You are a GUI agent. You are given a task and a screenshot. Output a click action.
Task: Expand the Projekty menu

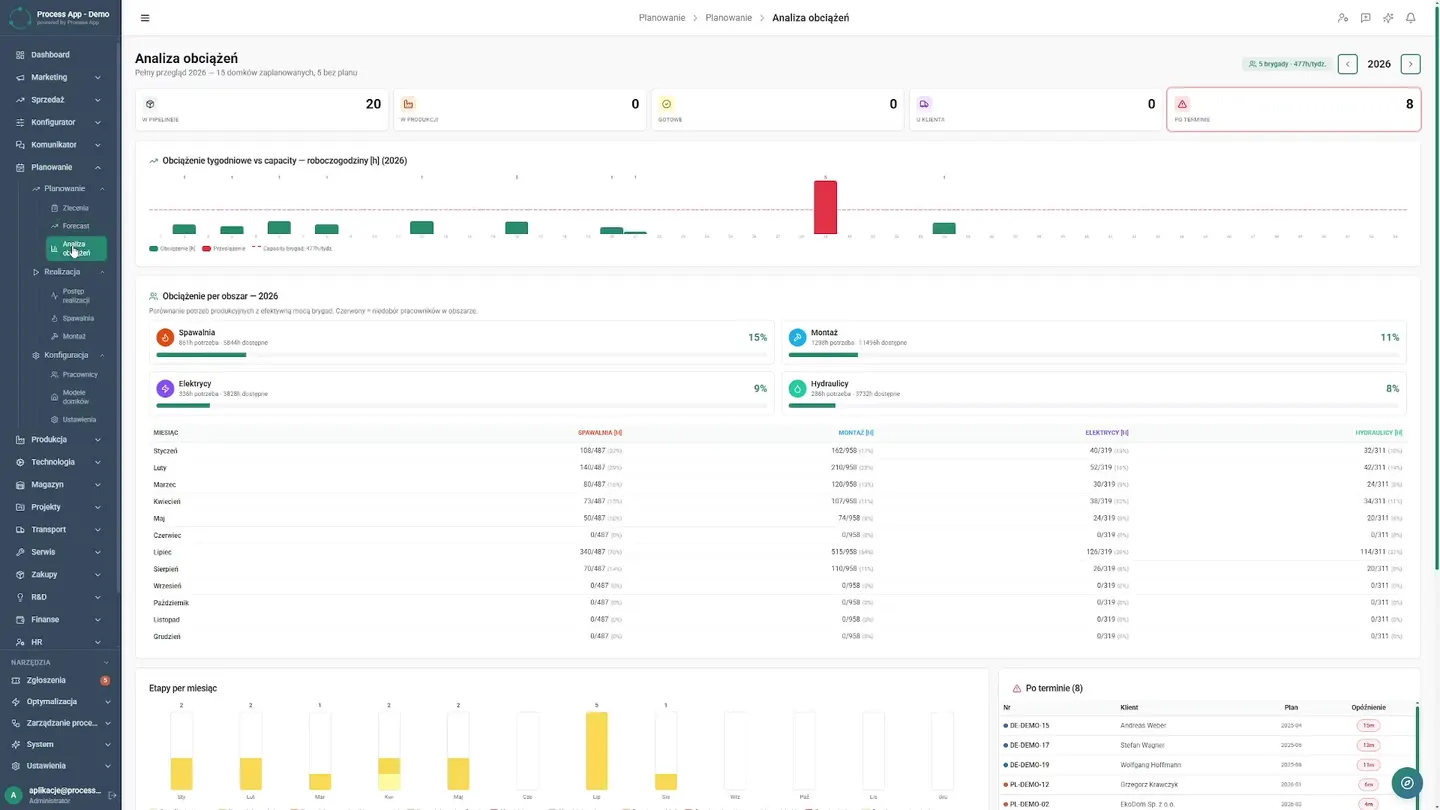60,507
